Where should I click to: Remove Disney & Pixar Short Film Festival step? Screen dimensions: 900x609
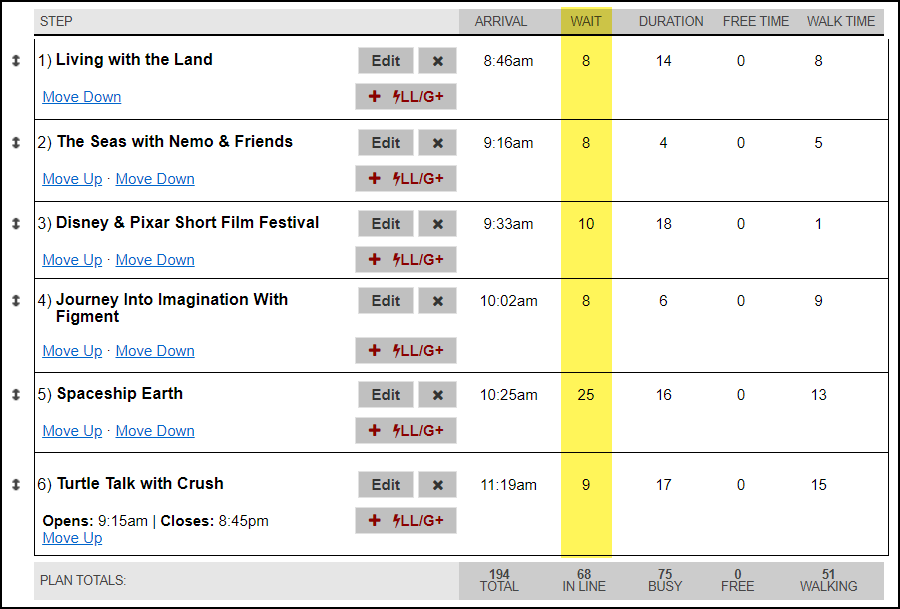tap(437, 224)
